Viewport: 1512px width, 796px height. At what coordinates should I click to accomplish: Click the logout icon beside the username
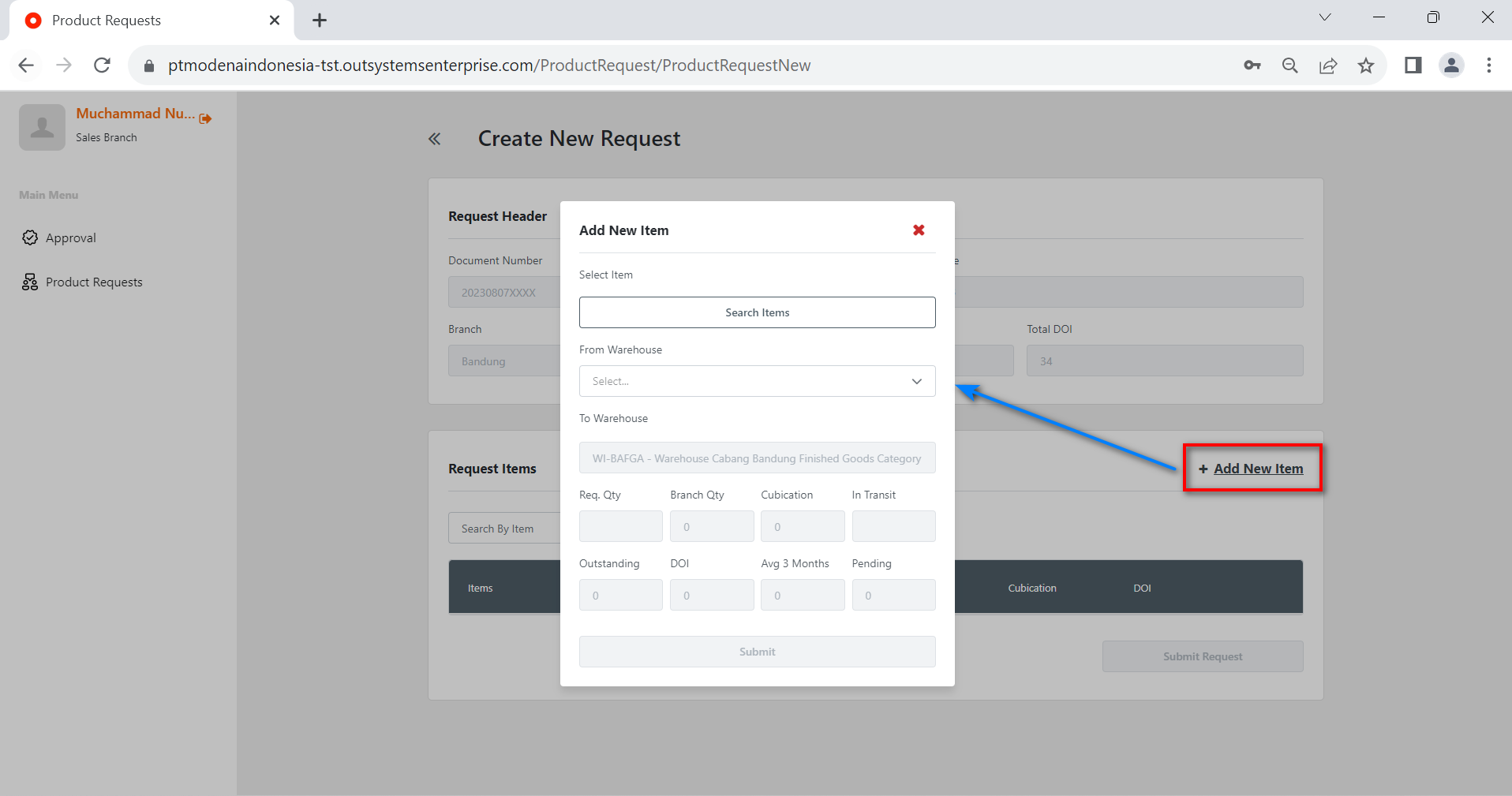(206, 118)
